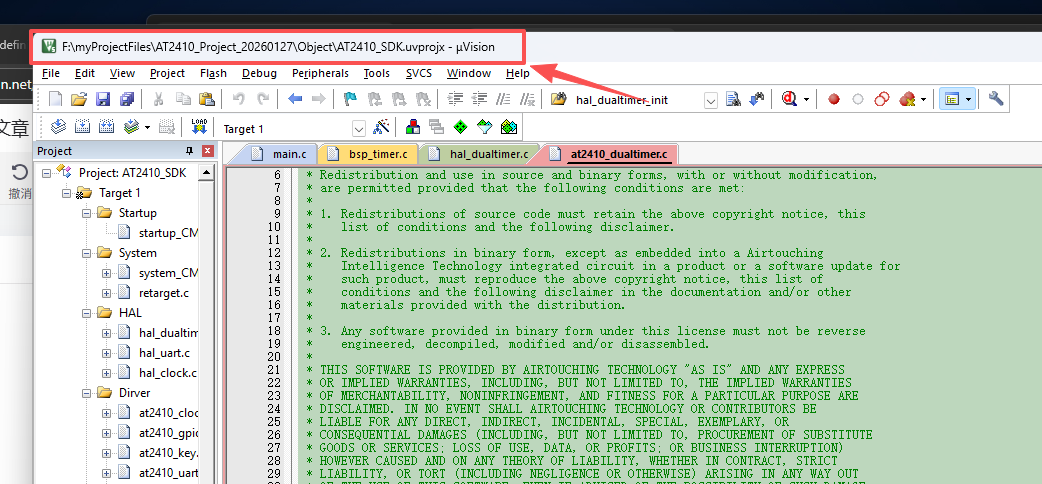Kill all breakpoints icon with yellow X
Screen dimensions: 1042x484
coord(906,99)
